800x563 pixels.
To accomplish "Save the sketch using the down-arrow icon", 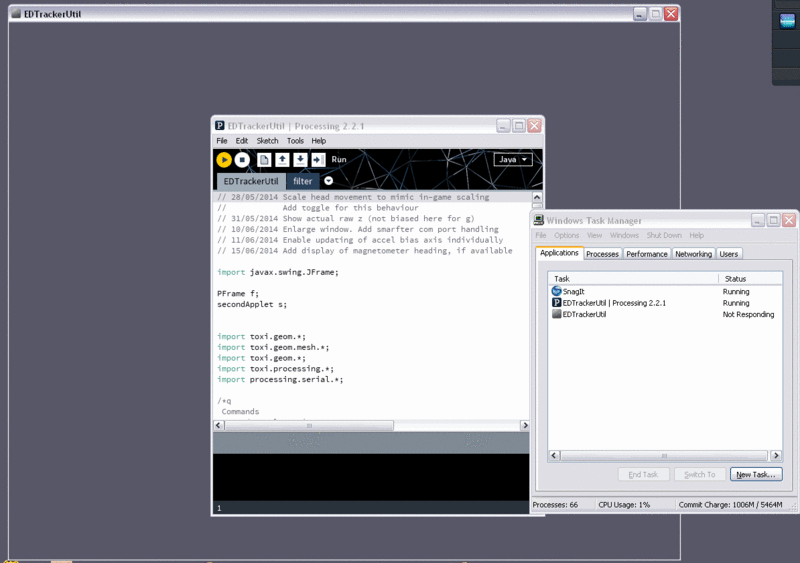I will pos(300,160).
